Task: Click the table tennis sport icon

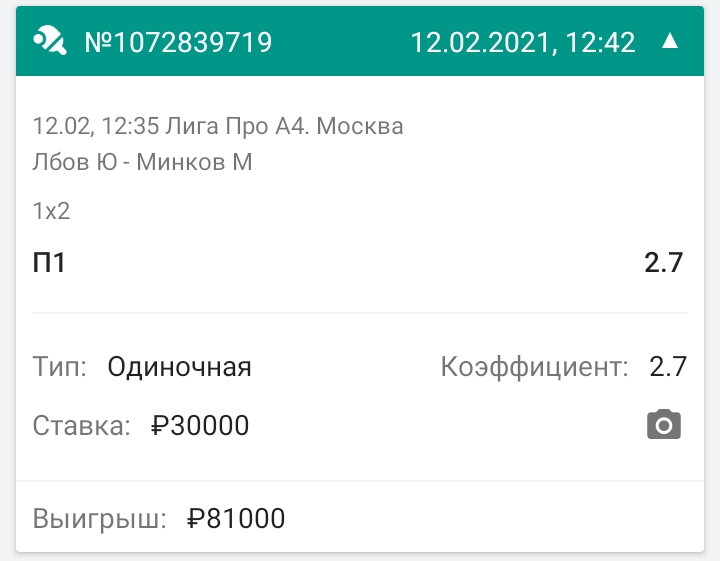Action: tap(50, 41)
